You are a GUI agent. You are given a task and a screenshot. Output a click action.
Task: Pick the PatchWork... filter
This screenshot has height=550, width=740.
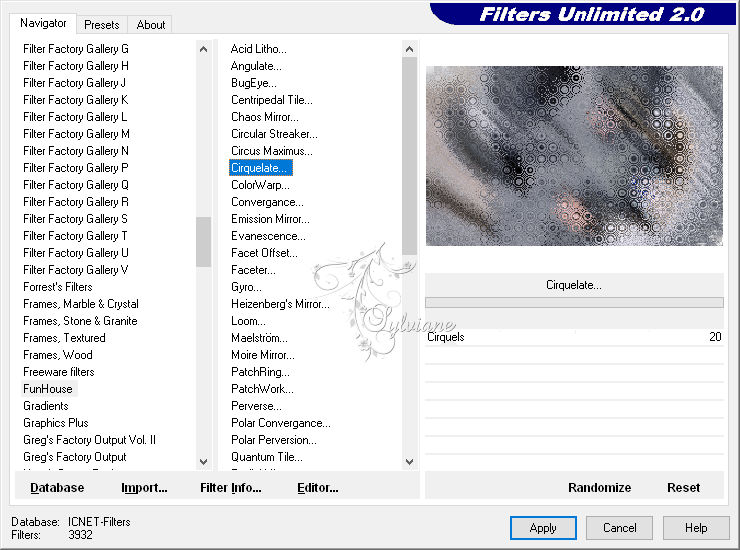(262, 389)
